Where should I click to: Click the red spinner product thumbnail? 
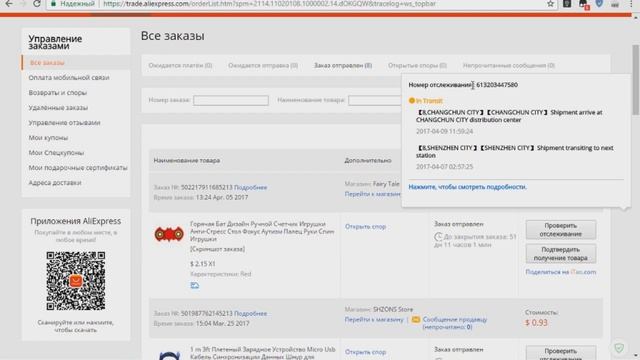tap(169, 234)
